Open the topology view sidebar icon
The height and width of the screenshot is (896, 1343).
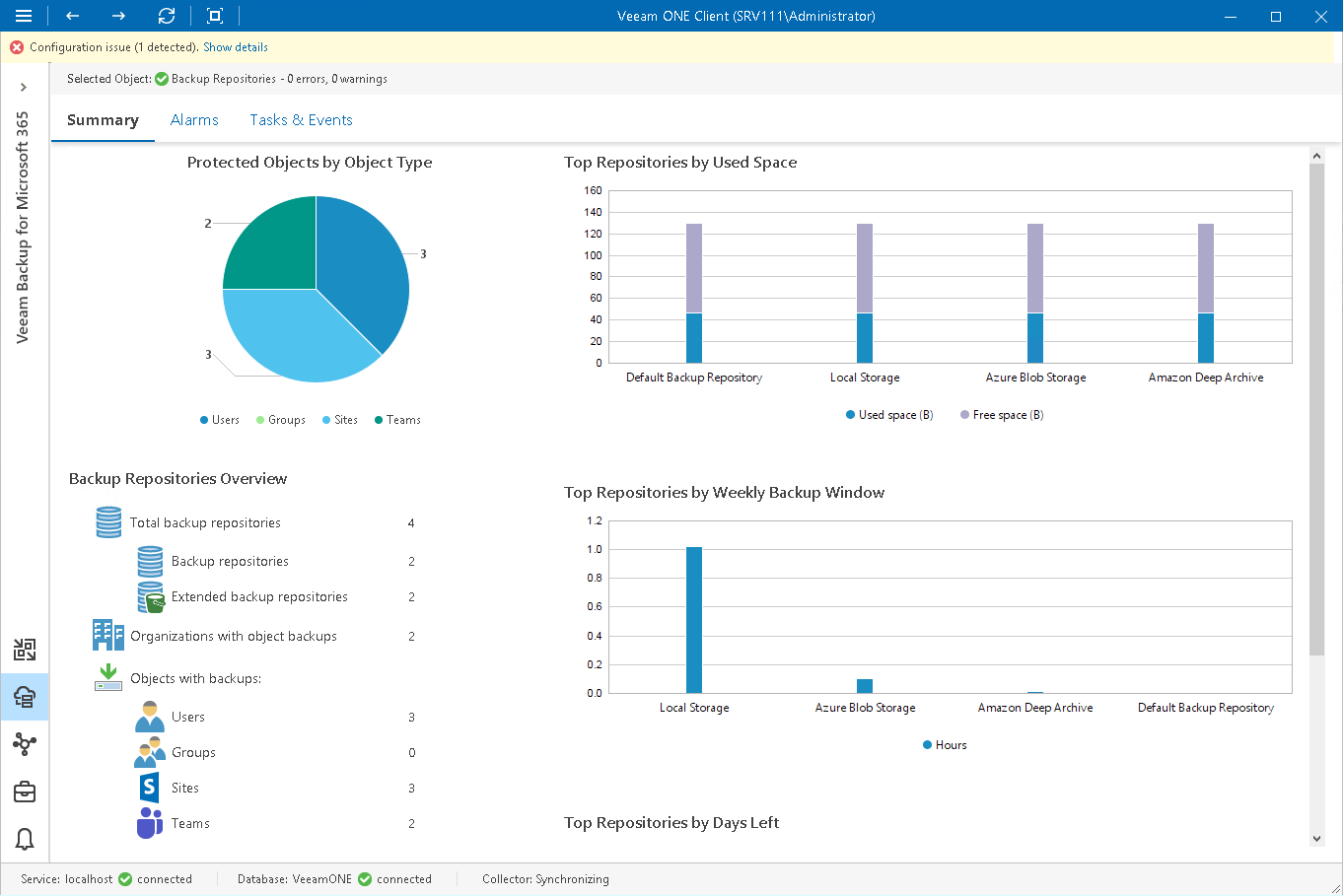[25, 650]
